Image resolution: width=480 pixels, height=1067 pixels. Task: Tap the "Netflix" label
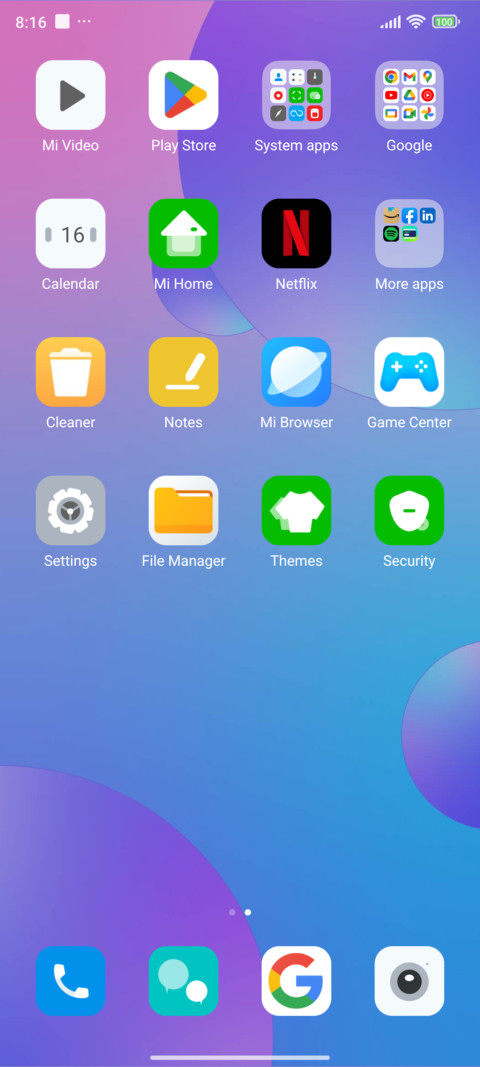point(296,284)
